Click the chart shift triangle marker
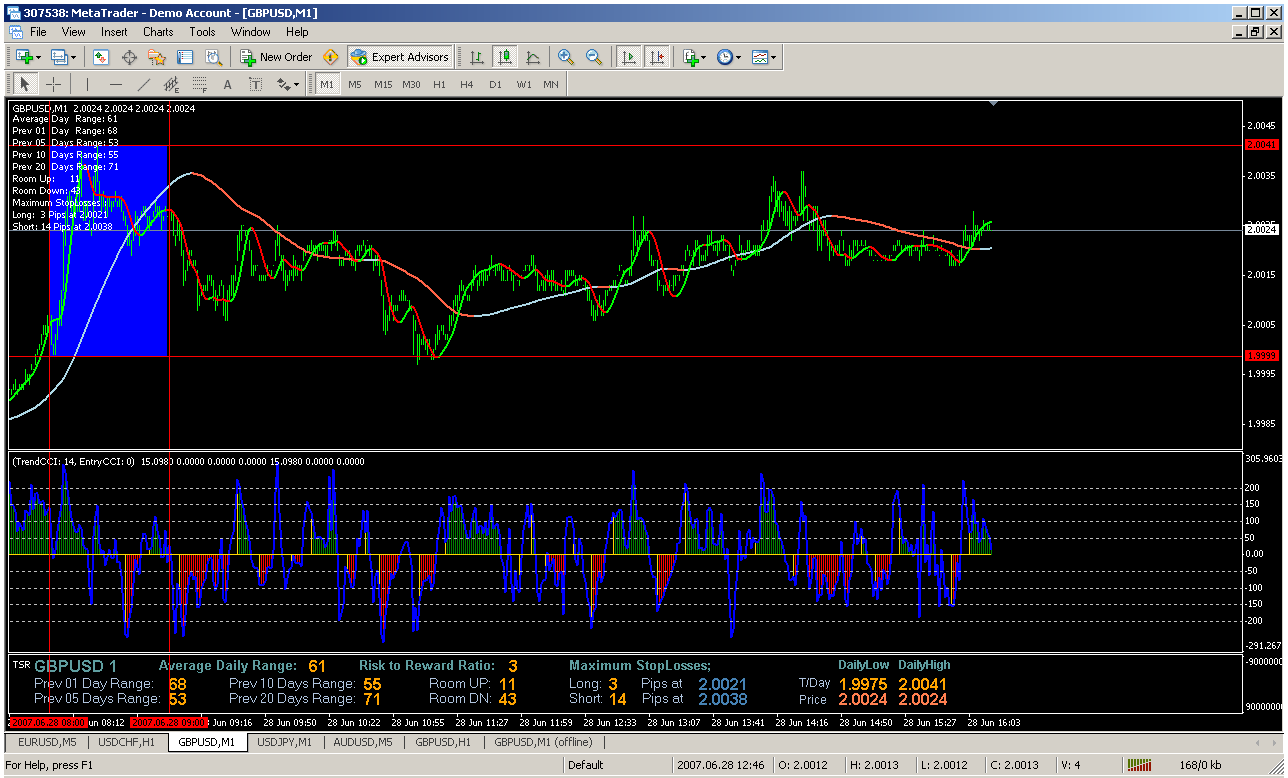 pyautogui.click(x=993, y=103)
